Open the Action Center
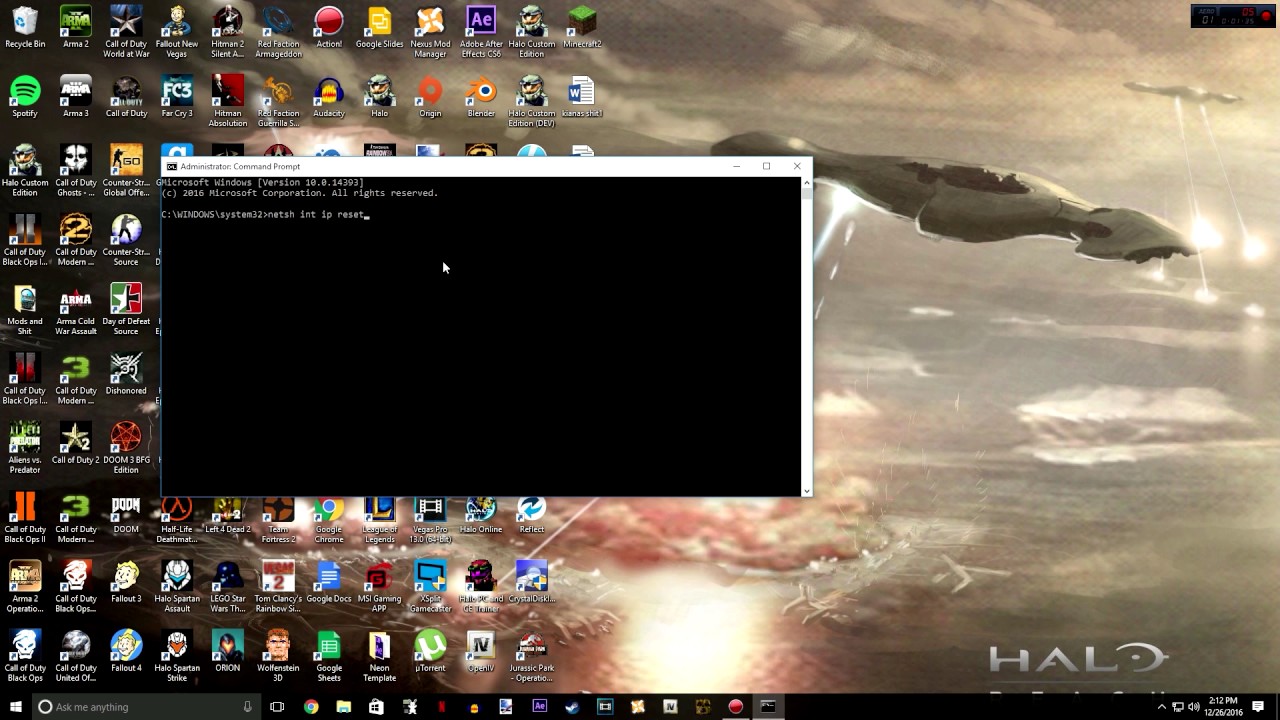 (x=1259, y=707)
